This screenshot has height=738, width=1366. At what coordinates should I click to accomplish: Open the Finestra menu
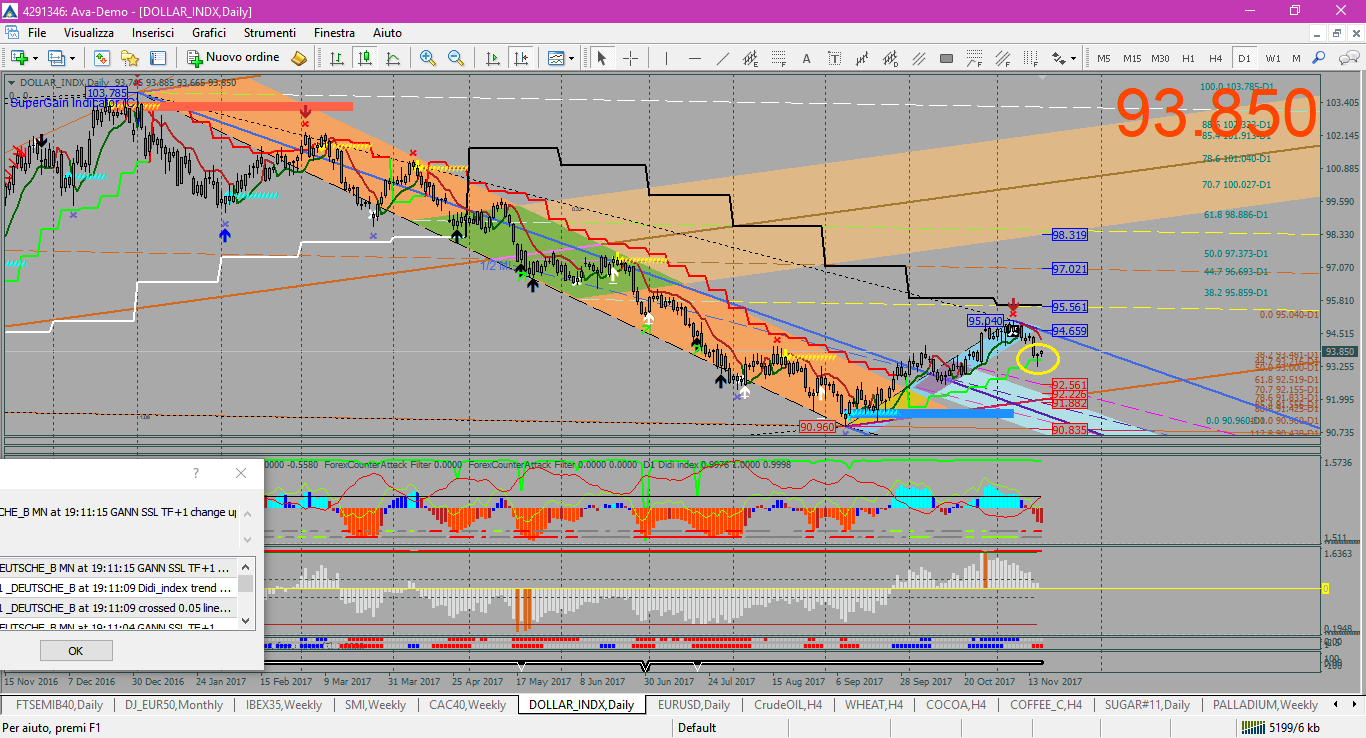pos(334,33)
